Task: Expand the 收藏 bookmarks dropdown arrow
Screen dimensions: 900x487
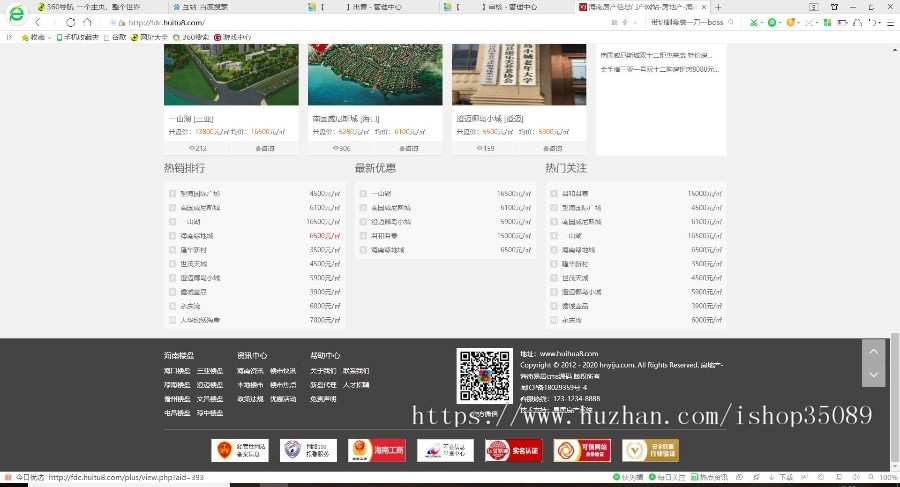Action: (49, 38)
